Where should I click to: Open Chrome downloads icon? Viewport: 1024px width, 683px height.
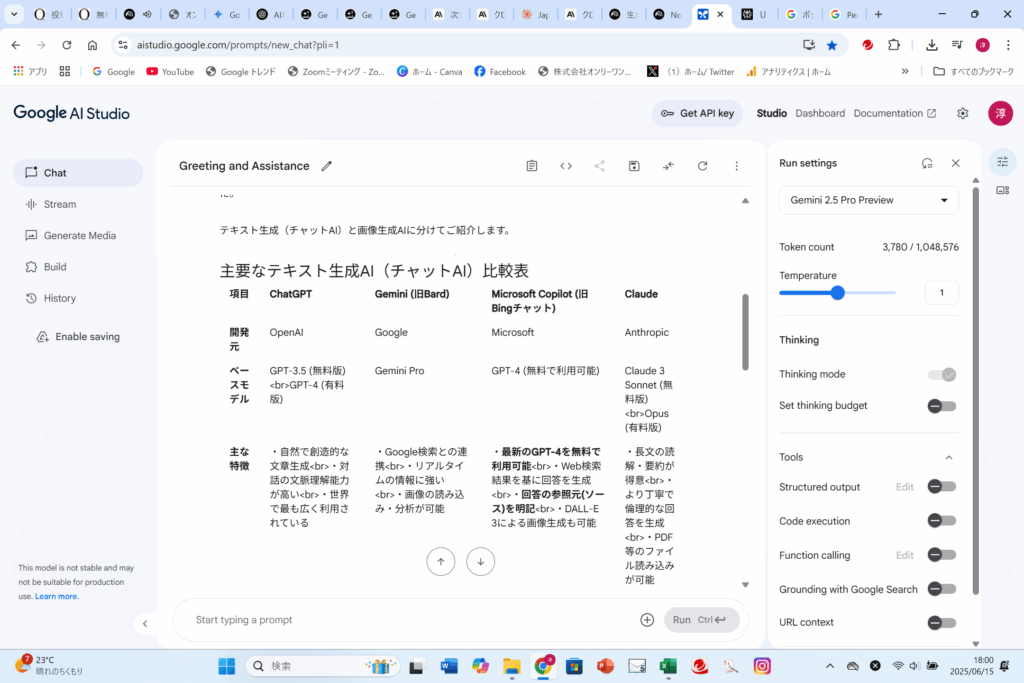932,45
